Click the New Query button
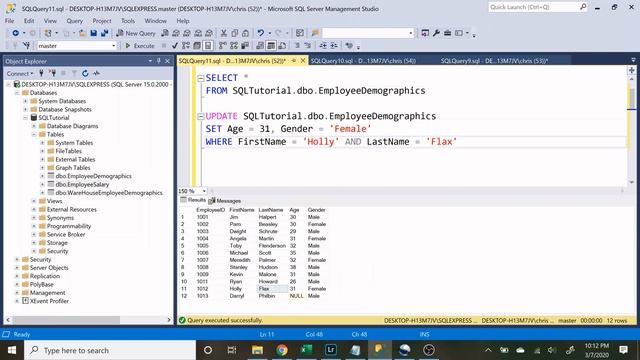The width and height of the screenshot is (640, 360). point(136,33)
